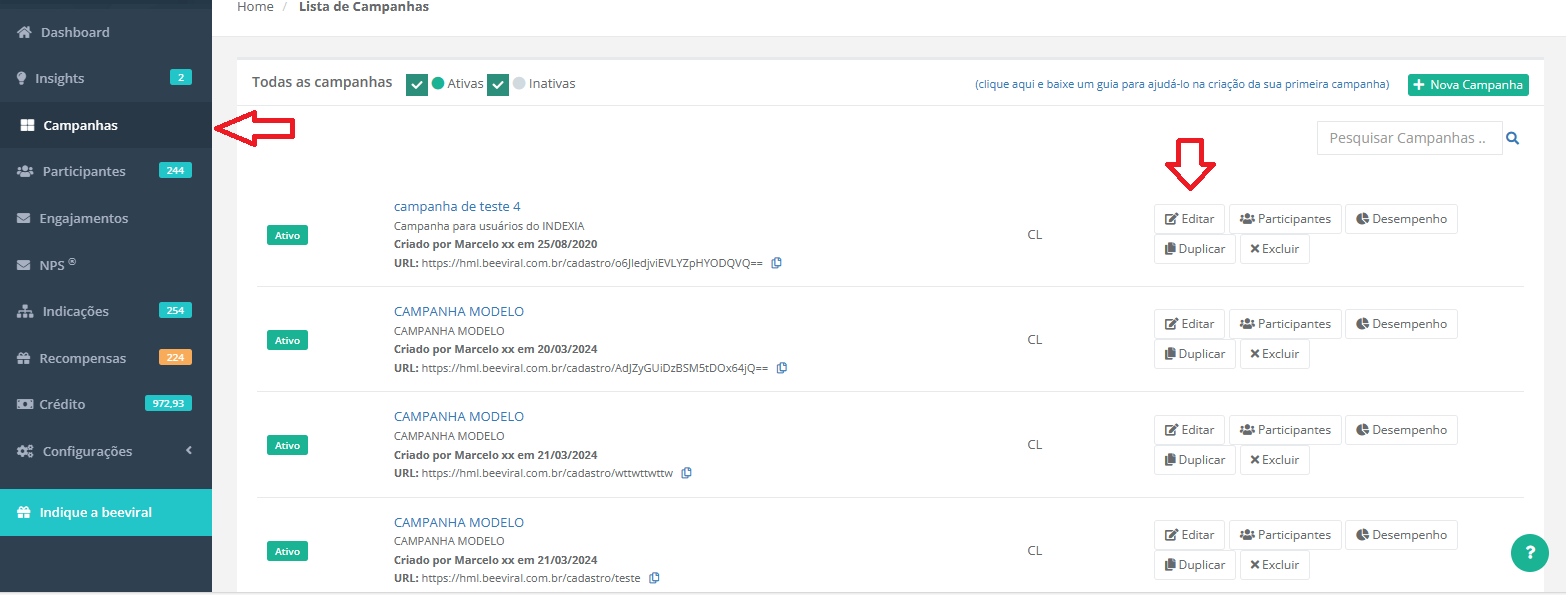Toggle the Ativas campaigns checkbox
This screenshot has height=595, width=1566.
(417, 85)
